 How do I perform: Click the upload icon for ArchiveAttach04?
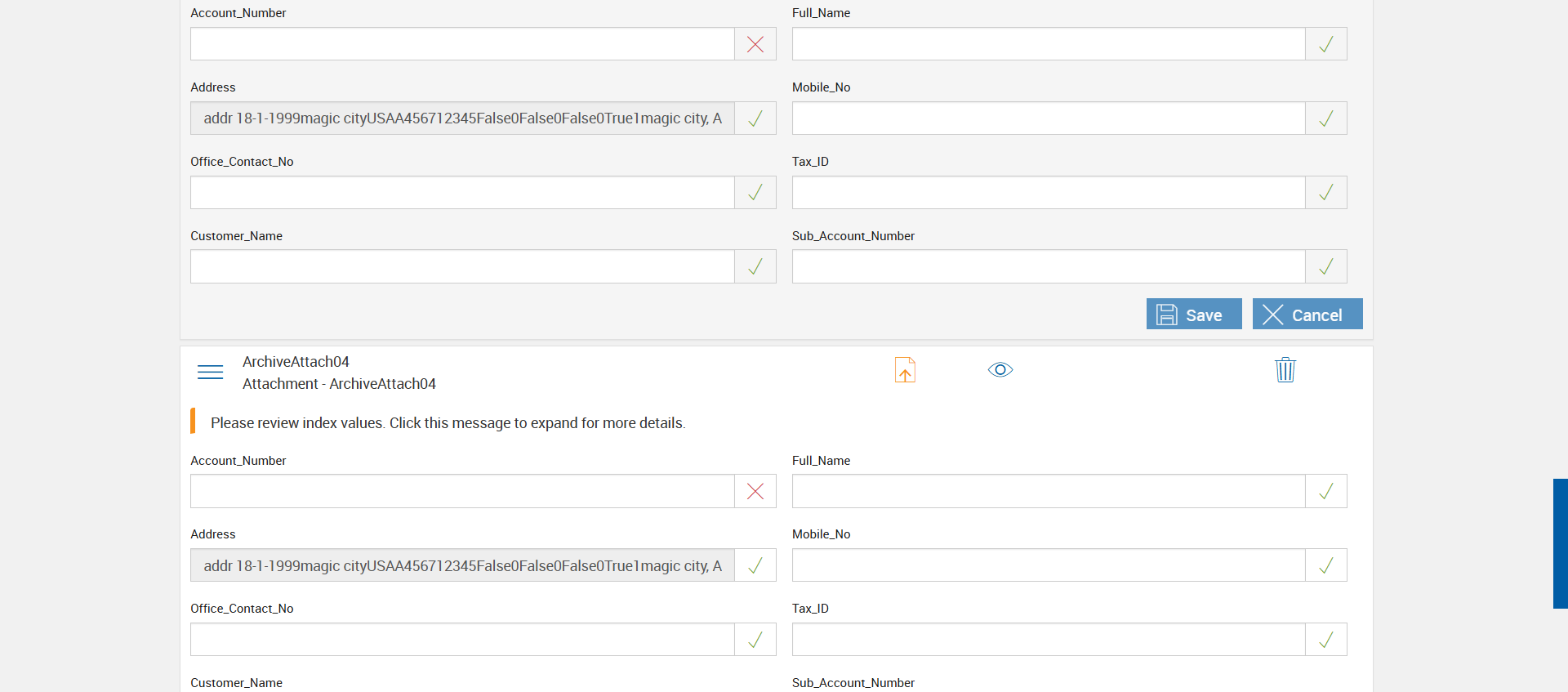click(905, 370)
